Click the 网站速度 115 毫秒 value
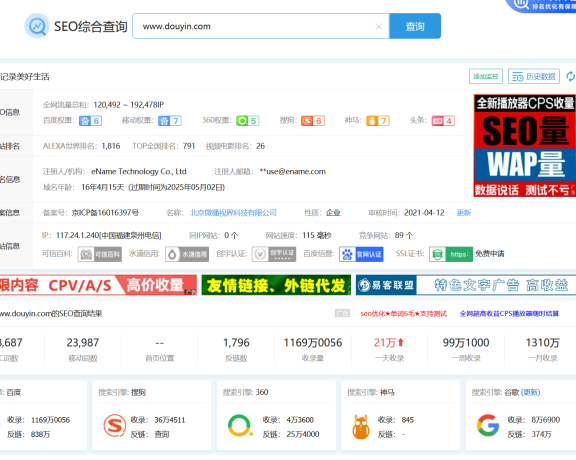576x460 pixels. [317, 236]
